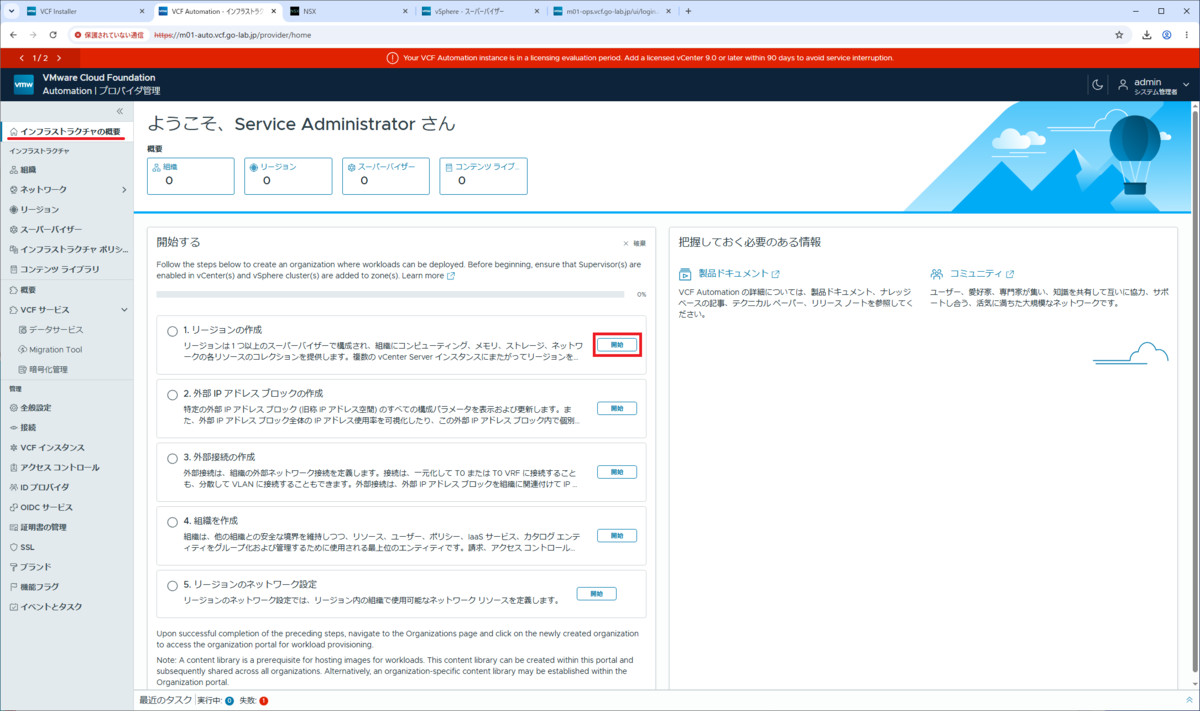Open the コミュニティ link

(981, 274)
